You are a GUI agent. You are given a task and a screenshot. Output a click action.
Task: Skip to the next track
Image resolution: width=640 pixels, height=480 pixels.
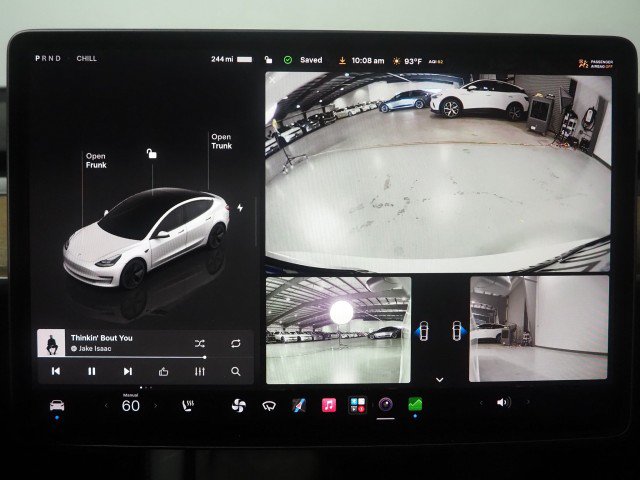[x=127, y=371]
